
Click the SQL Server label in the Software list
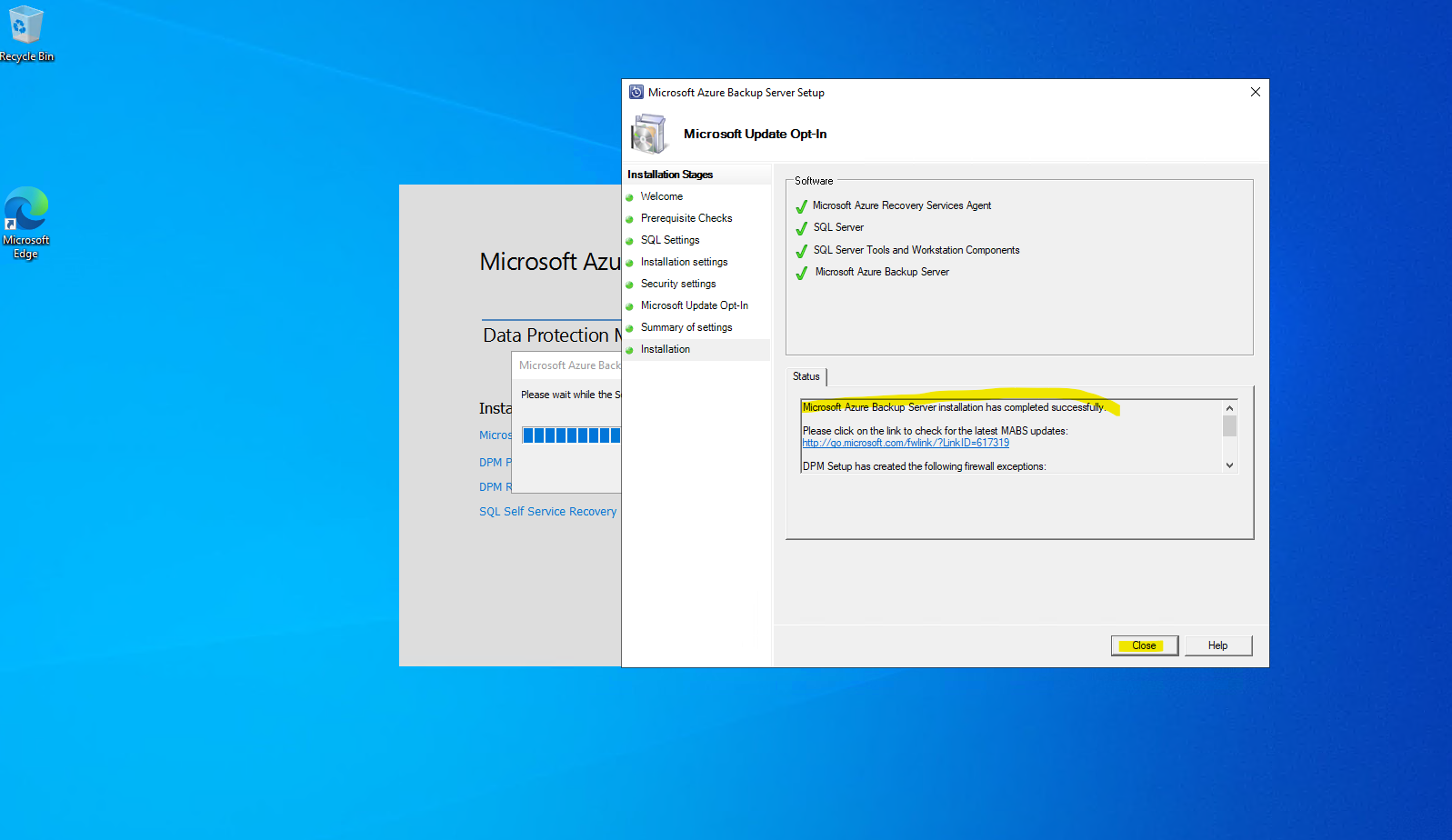pos(838,227)
